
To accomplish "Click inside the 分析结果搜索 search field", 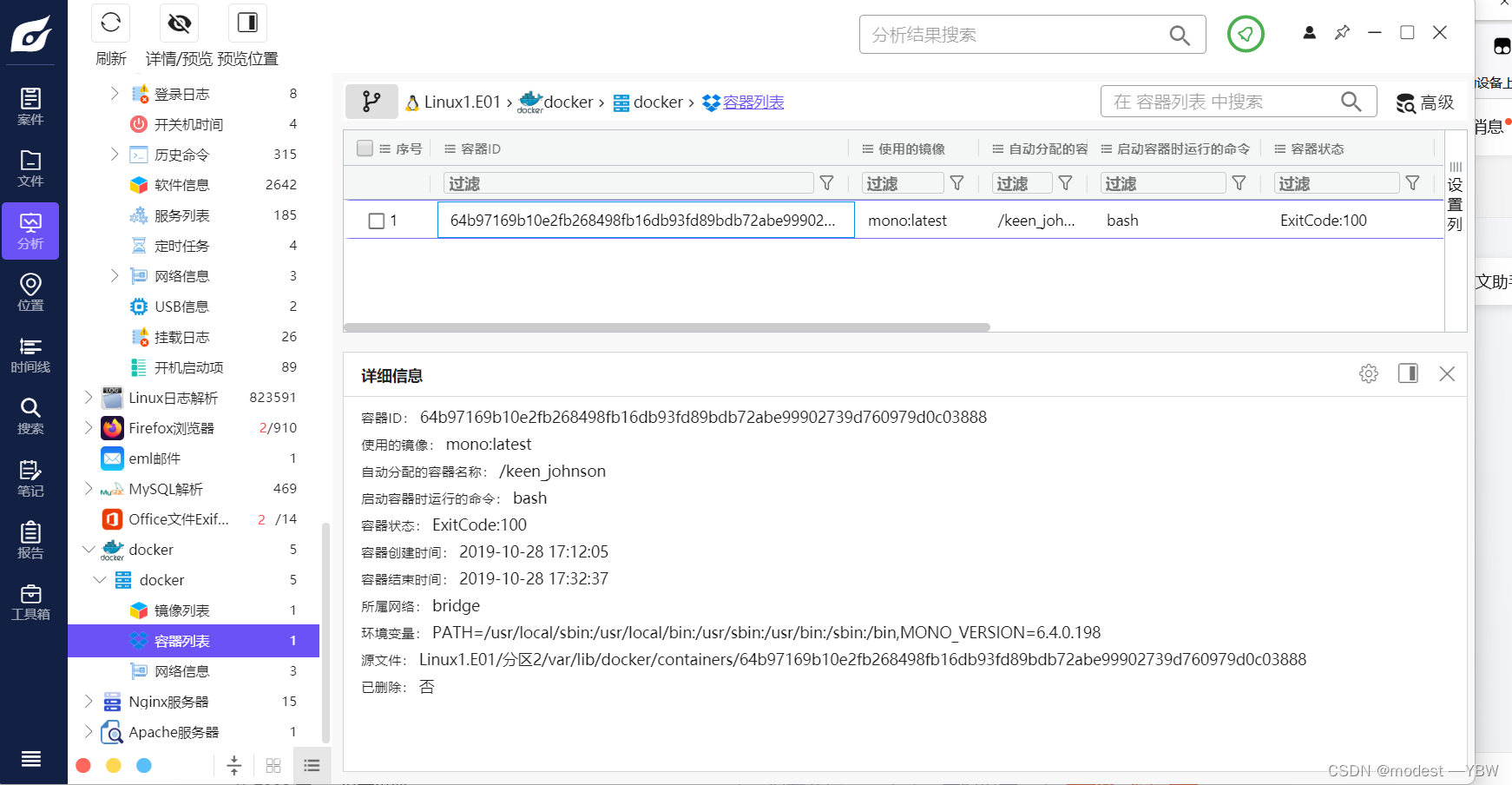I will 998,34.
